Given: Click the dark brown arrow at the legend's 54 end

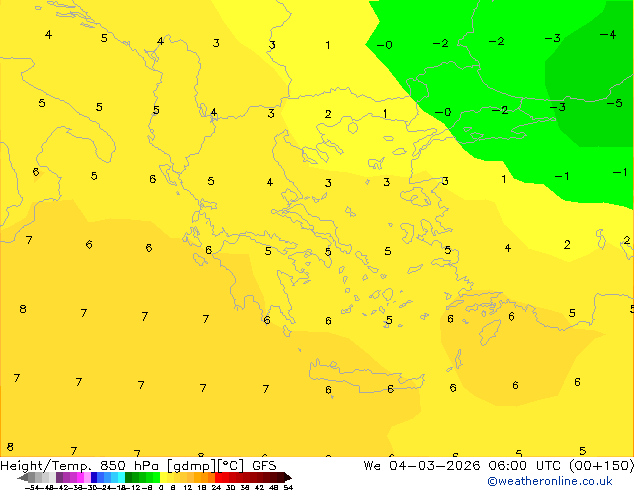Looking at the screenshot, I should click(x=288, y=477).
